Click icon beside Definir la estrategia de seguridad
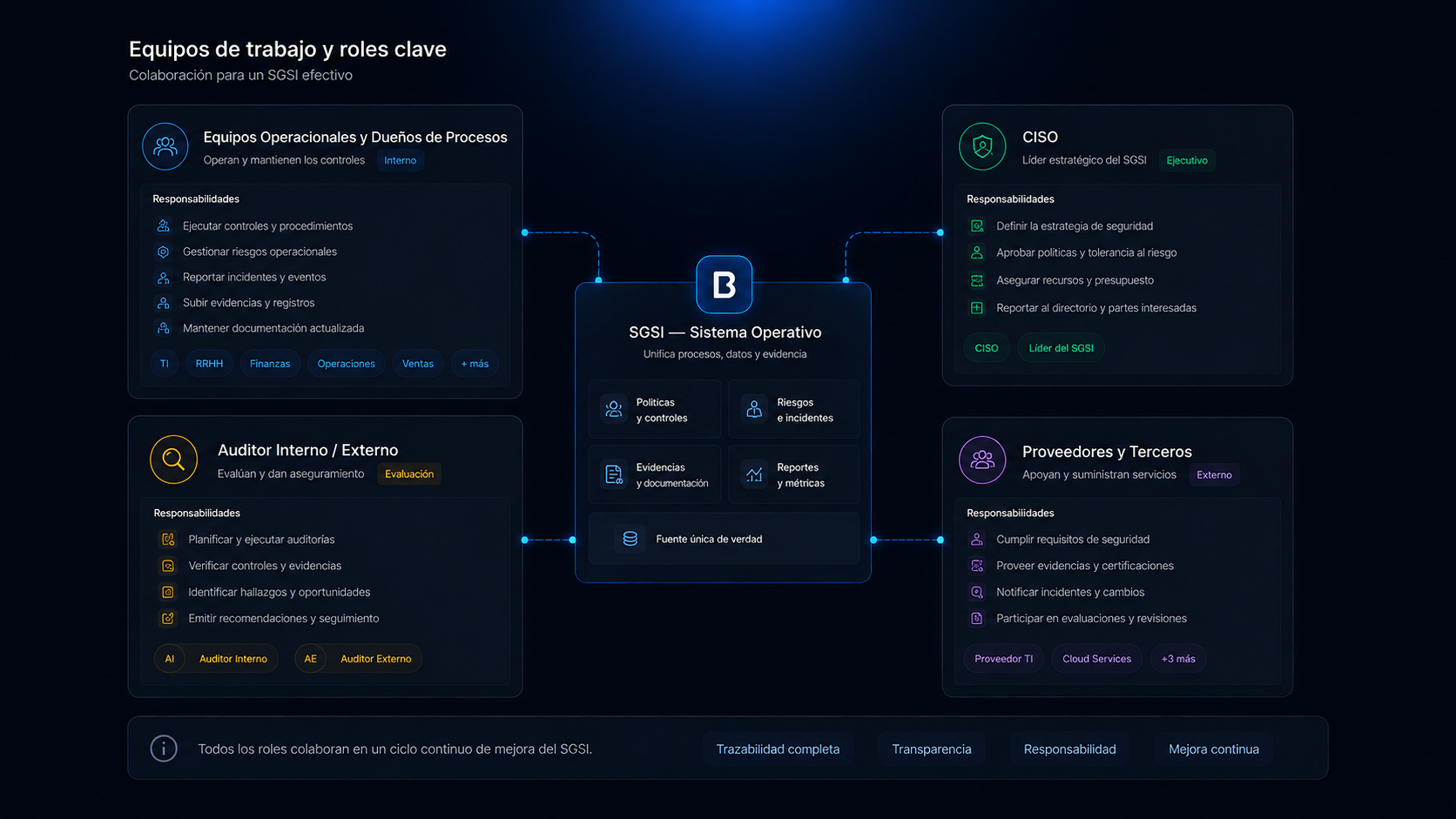The width and height of the screenshot is (1456, 819). (x=977, y=225)
